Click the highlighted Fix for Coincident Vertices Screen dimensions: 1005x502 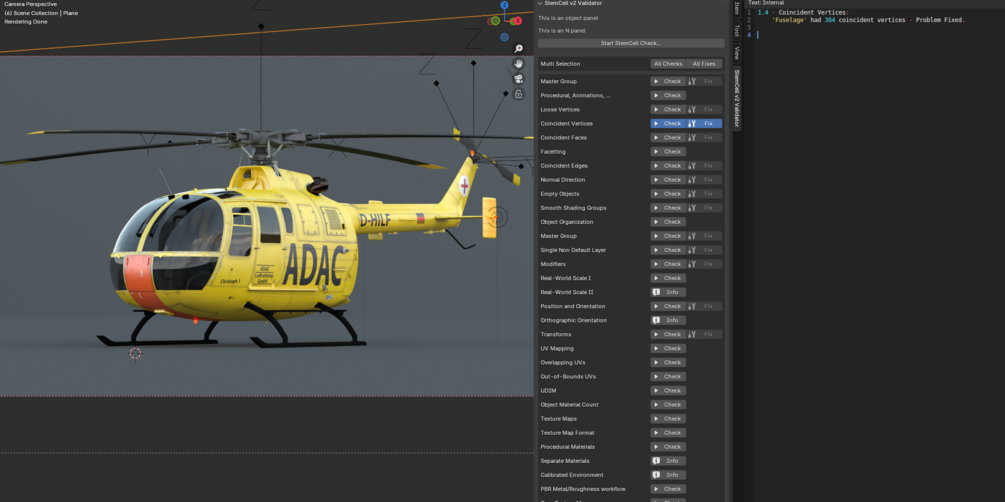pos(704,124)
